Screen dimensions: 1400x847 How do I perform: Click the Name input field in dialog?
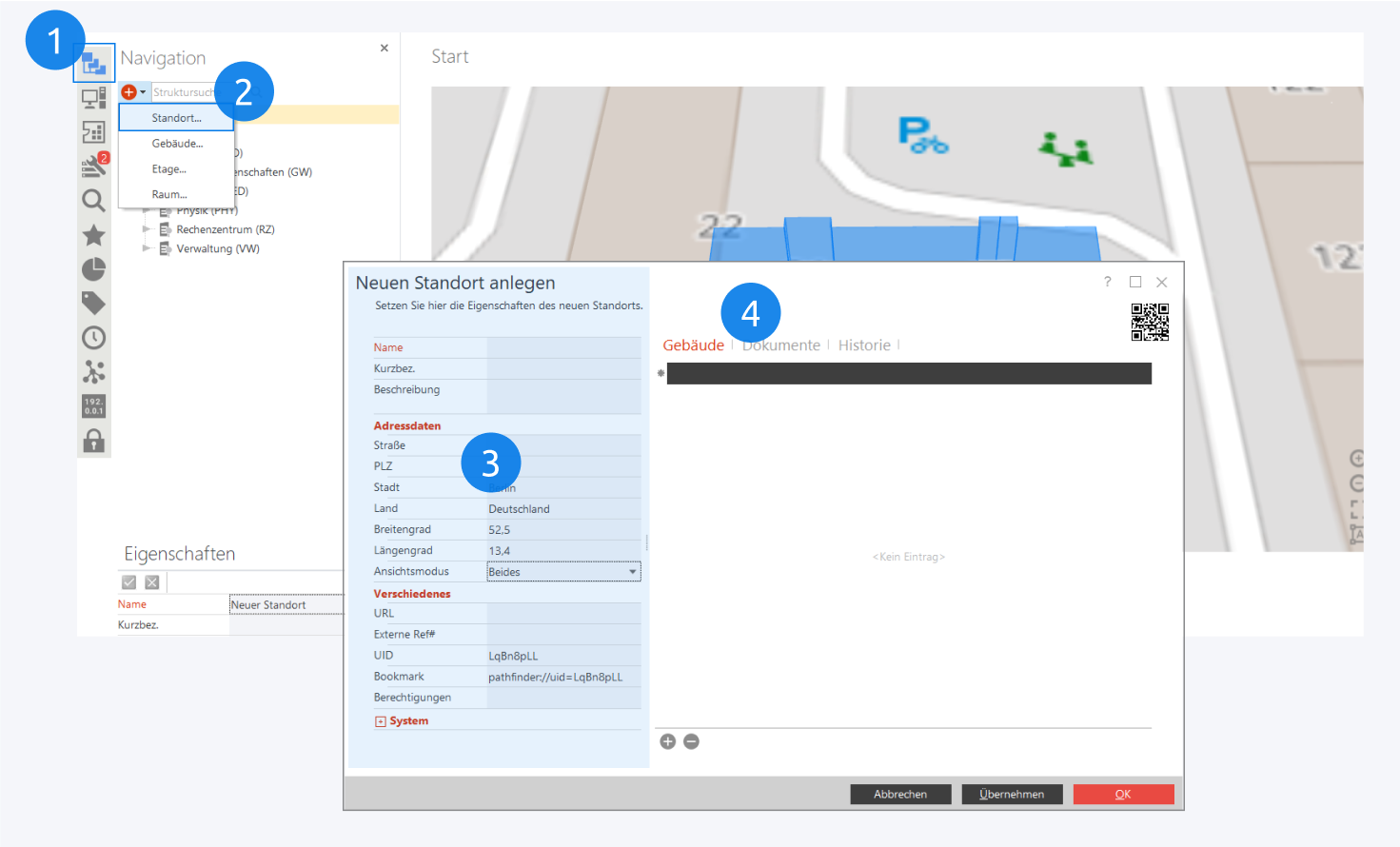[x=563, y=347]
